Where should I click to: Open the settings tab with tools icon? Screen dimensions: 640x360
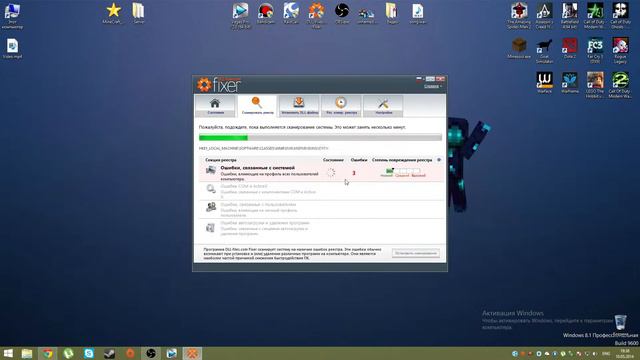click(383, 106)
